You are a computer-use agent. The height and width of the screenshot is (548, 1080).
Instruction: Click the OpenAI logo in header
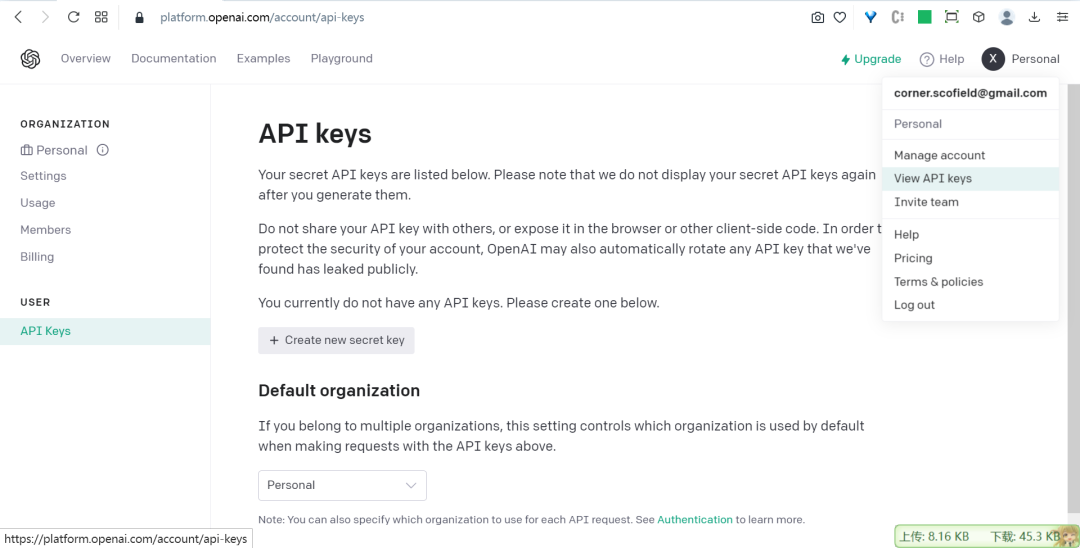(30, 59)
